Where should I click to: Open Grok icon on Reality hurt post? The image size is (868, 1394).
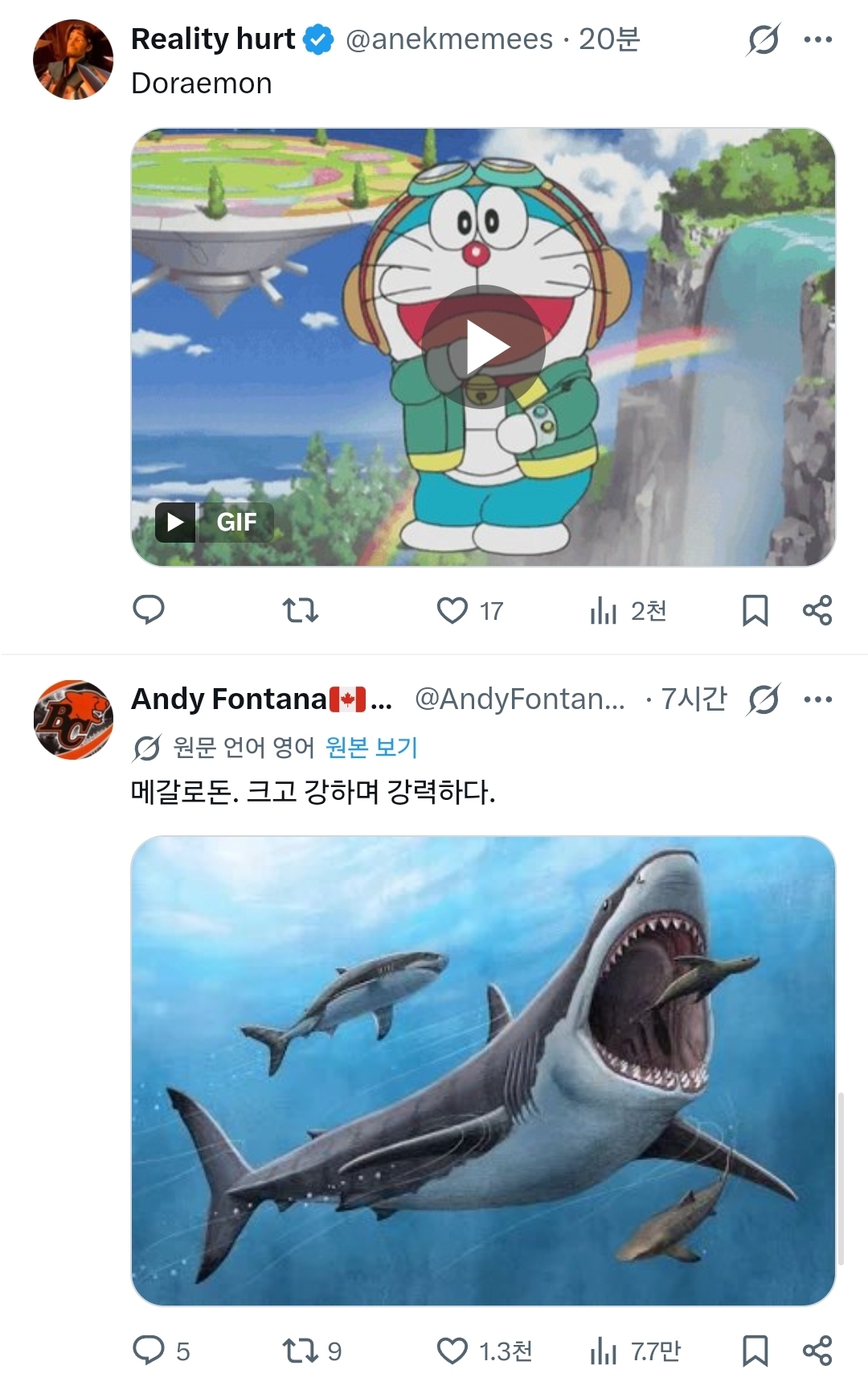point(763,39)
